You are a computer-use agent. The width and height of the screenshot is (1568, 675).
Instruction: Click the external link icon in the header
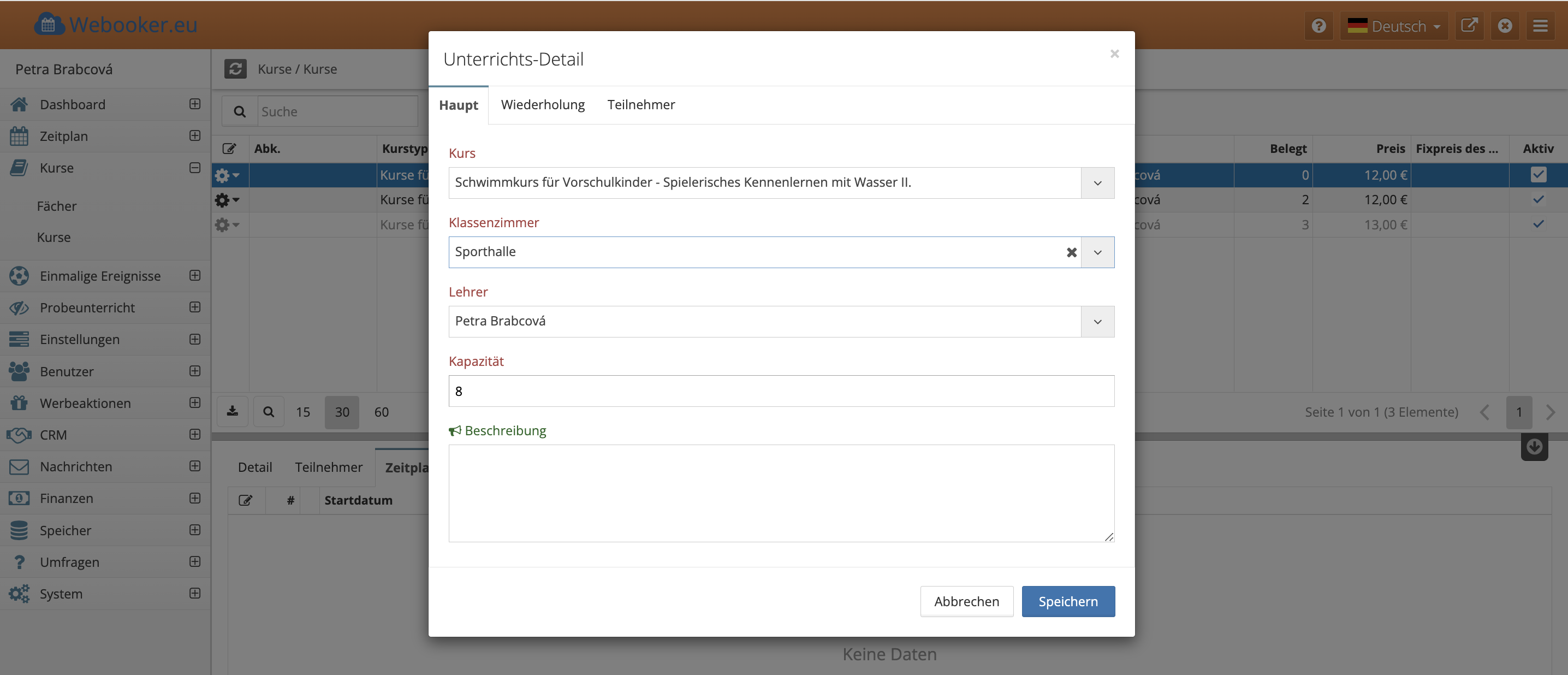[x=1469, y=26]
